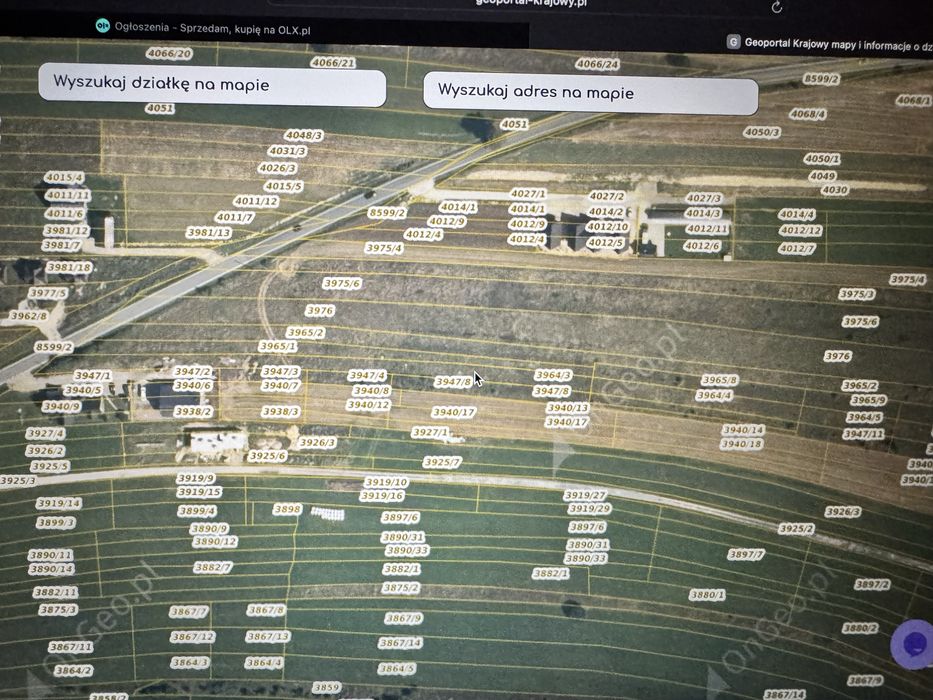This screenshot has width=933, height=700.
Task: Select parcel label 4030
Action: point(835,190)
